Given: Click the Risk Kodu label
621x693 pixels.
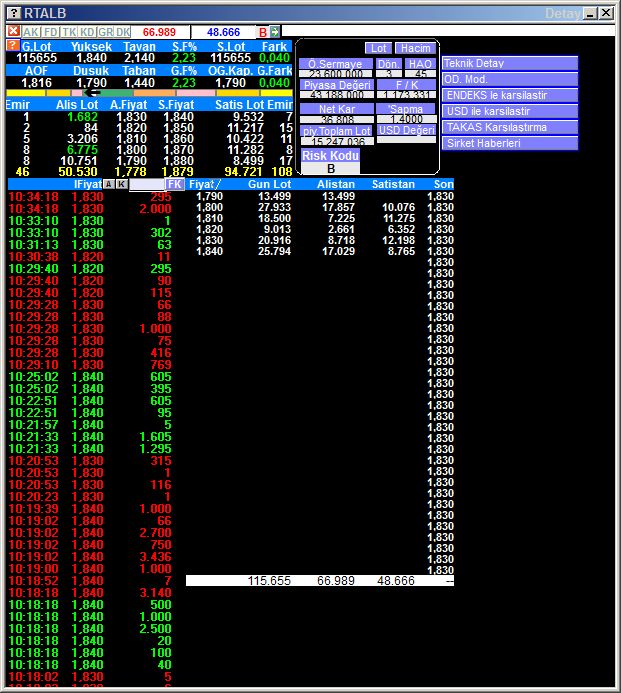Looking at the screenshot, I should coord(330,156).
